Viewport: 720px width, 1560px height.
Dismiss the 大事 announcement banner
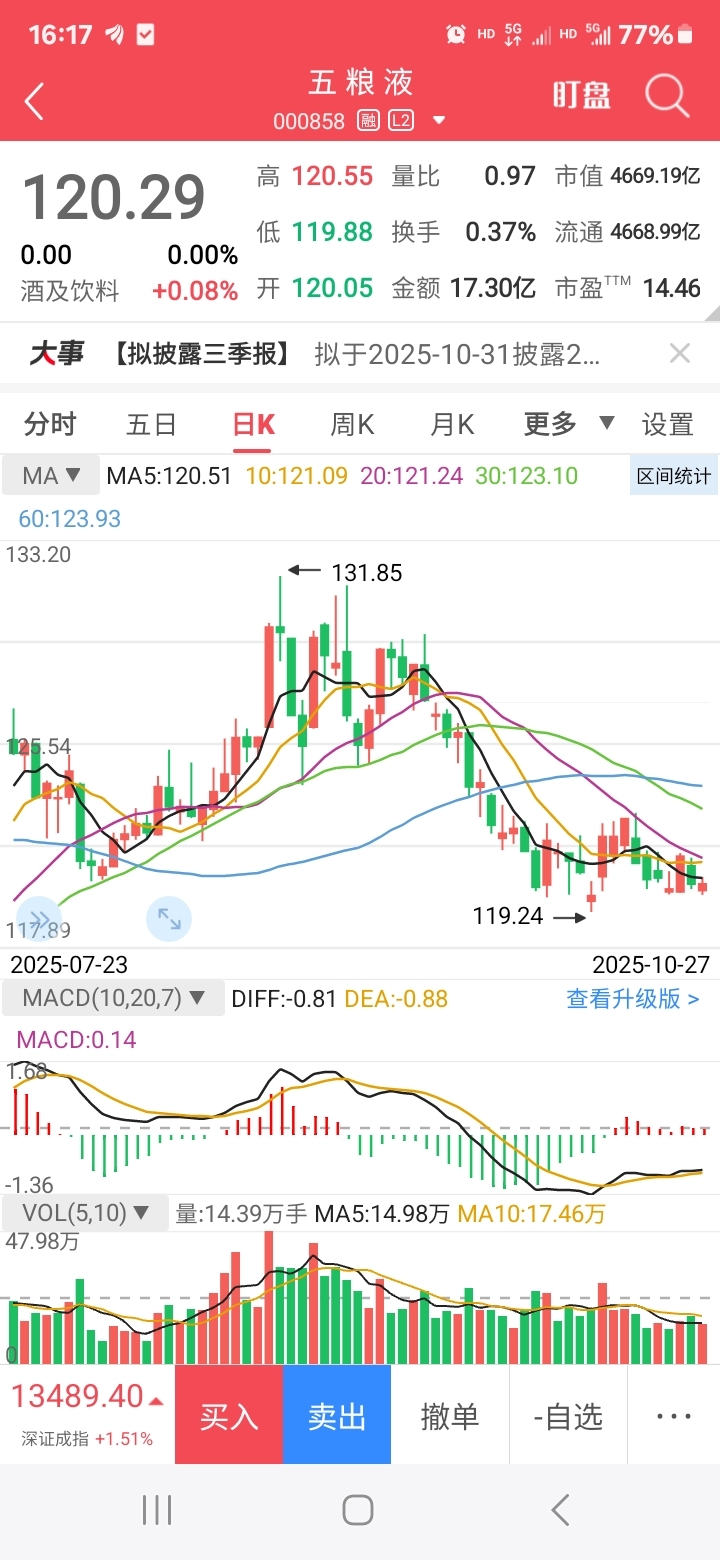tap(680, 353)
